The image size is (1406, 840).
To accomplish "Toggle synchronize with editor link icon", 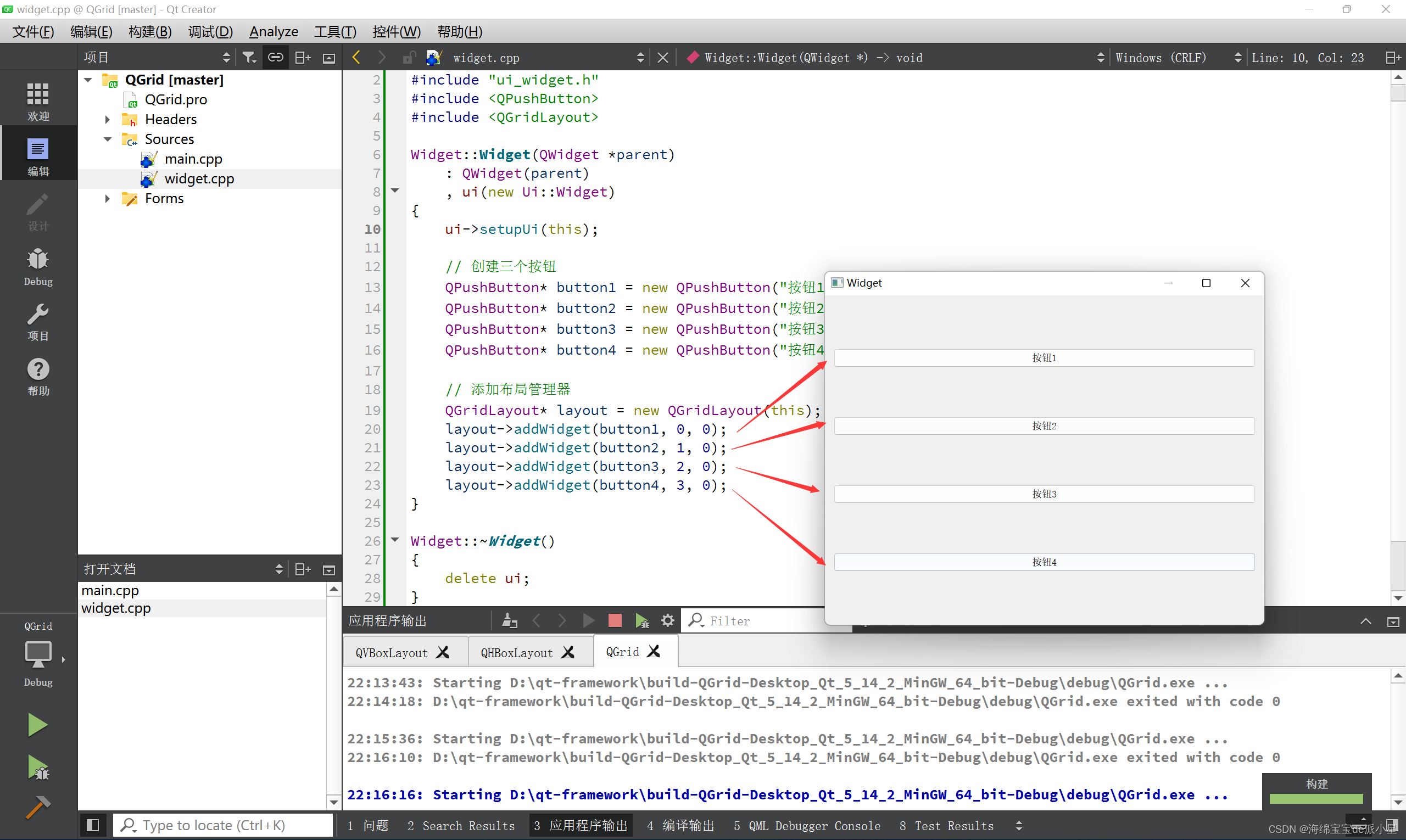I will pos(276,57).
